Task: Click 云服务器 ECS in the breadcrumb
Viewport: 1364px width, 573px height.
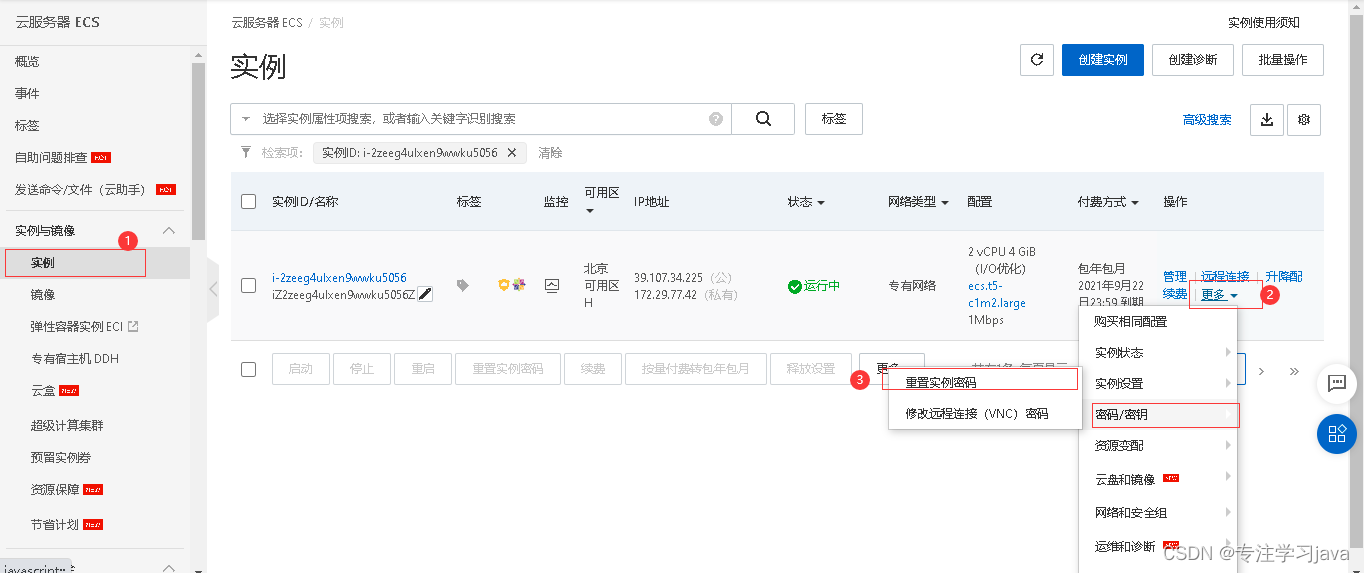Action: [x=266, y=23]
